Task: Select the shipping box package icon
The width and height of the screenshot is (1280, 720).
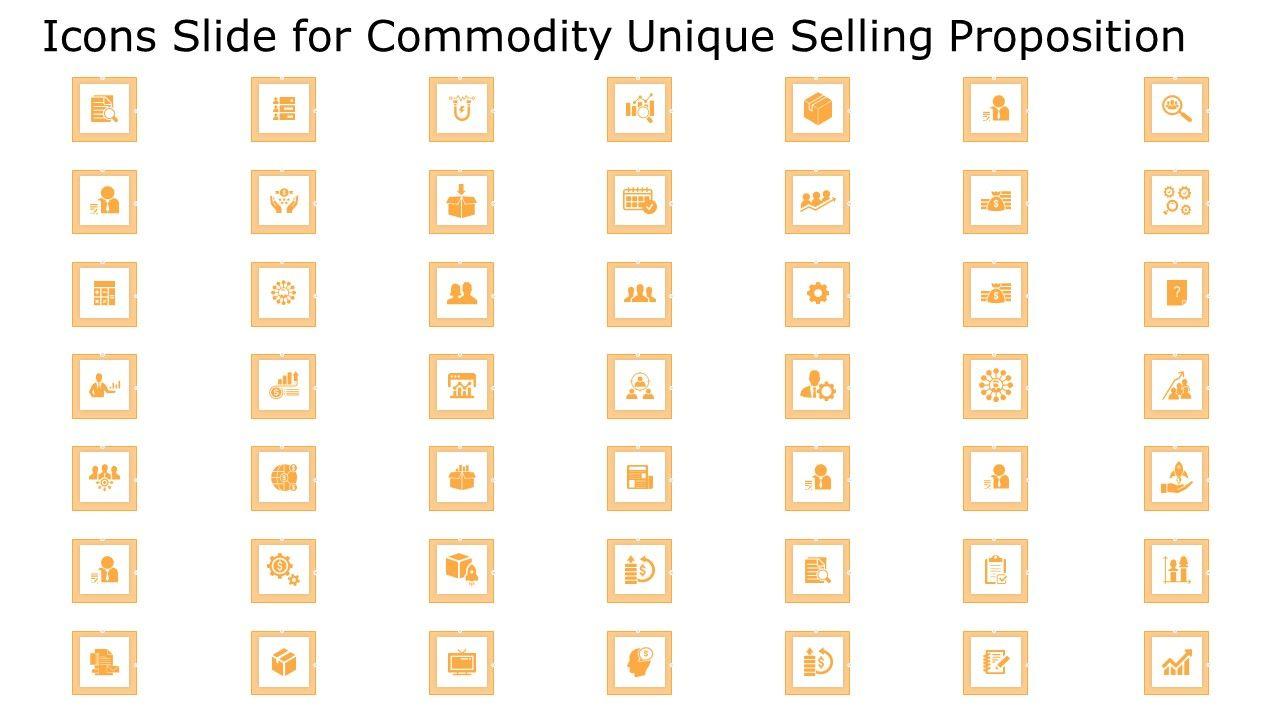Action: pos(817,109)
